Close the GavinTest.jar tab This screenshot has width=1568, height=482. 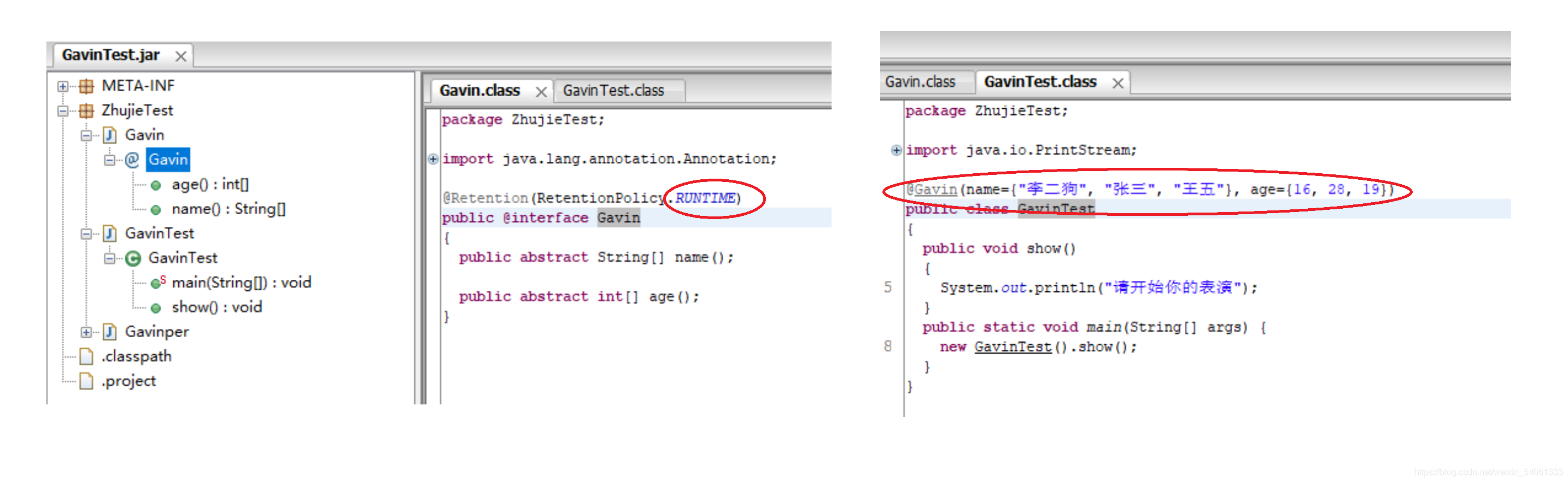(x=181, y=57)
